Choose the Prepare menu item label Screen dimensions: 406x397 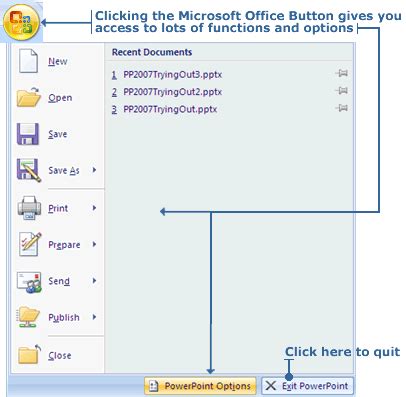click(x=64, y=245)
